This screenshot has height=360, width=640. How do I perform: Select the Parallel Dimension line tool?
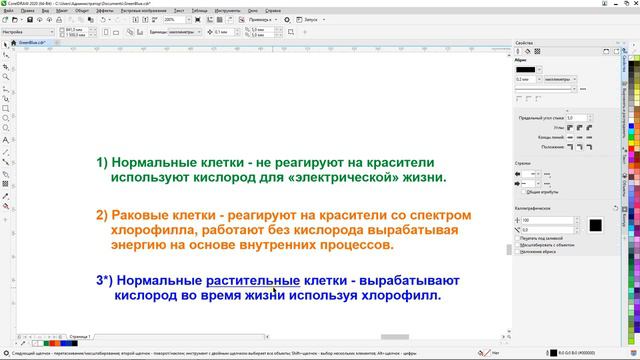5,152
